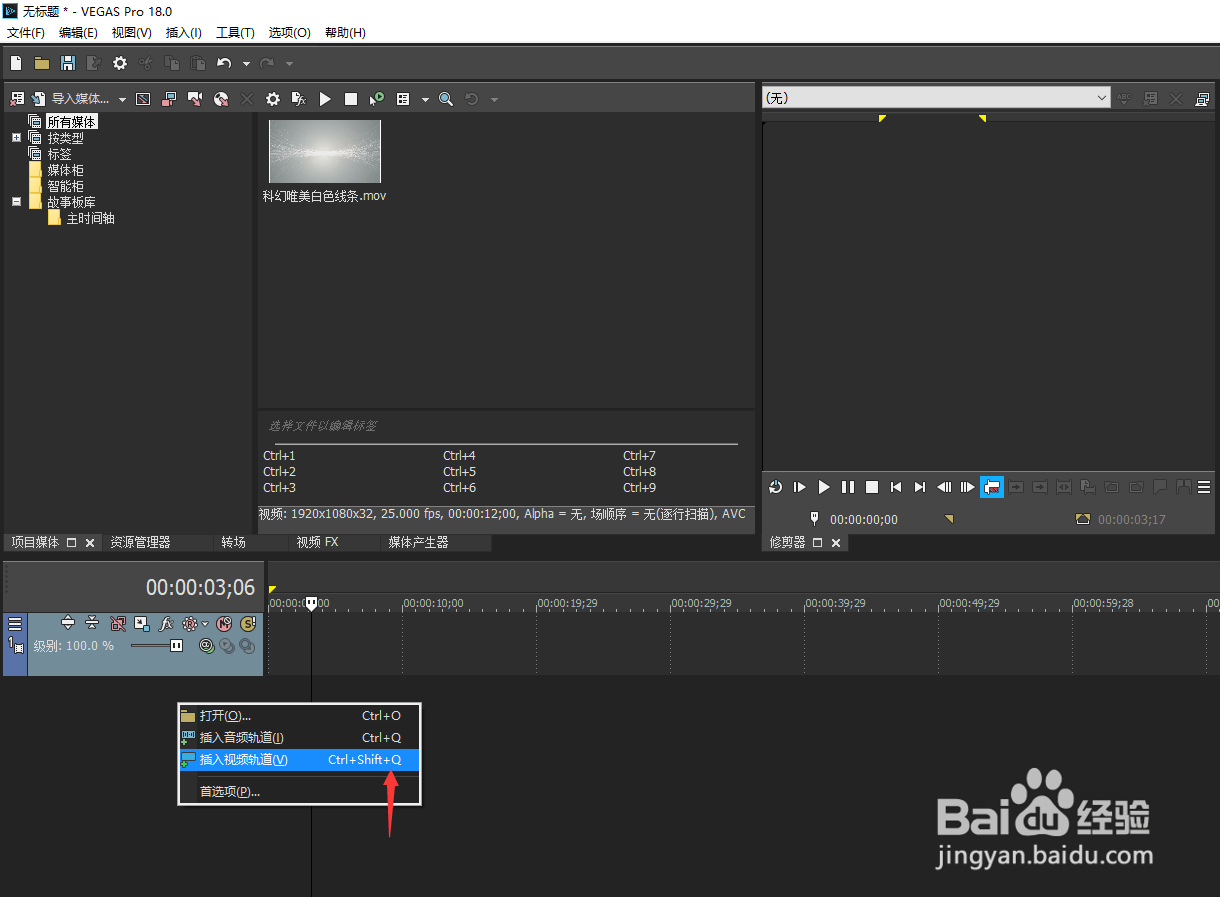Open the 工具(T) menu
This screenshot has width=1220, height=897.
(x=236, y=33)
